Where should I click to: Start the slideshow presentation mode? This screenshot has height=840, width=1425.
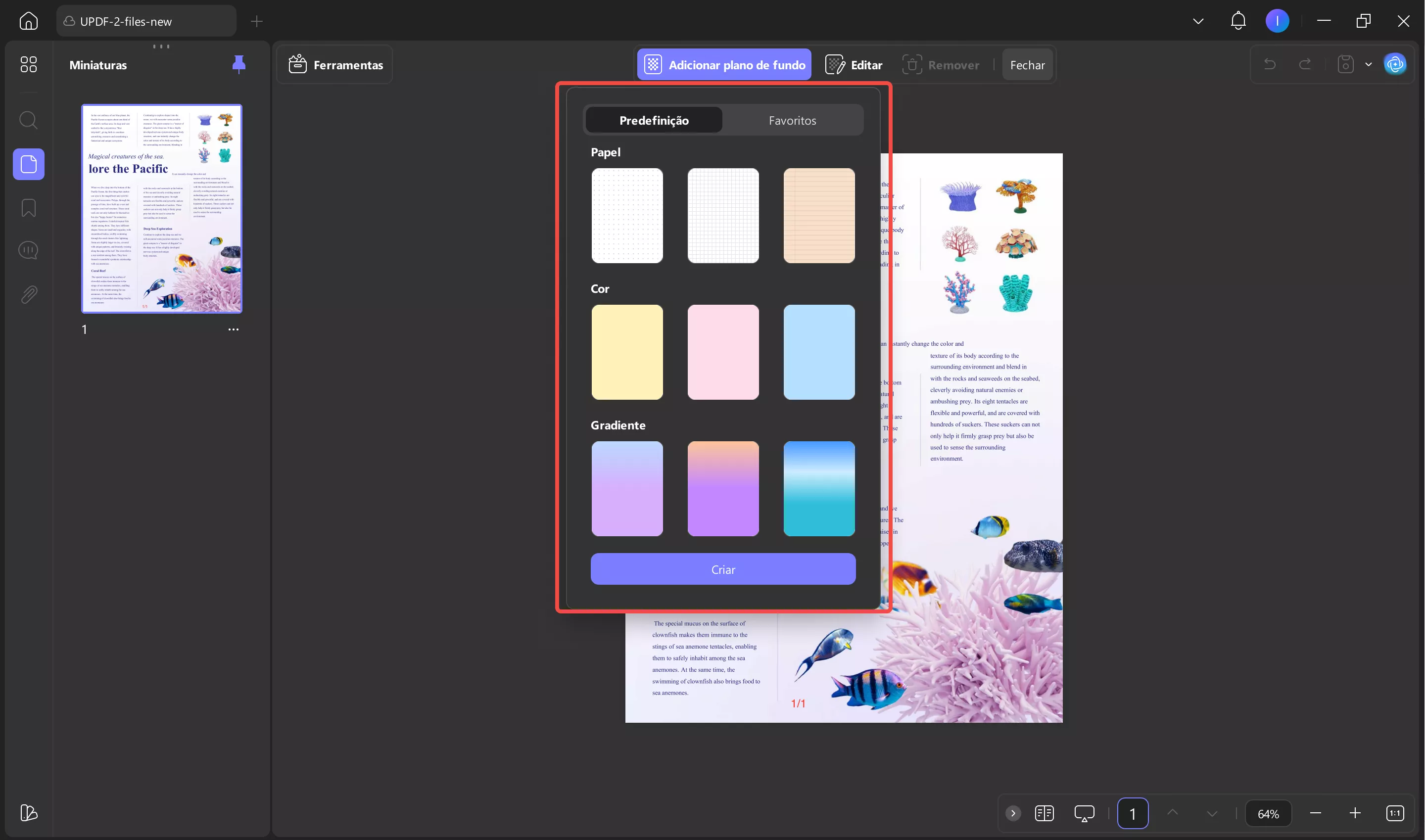click(x=1084, y=813)
